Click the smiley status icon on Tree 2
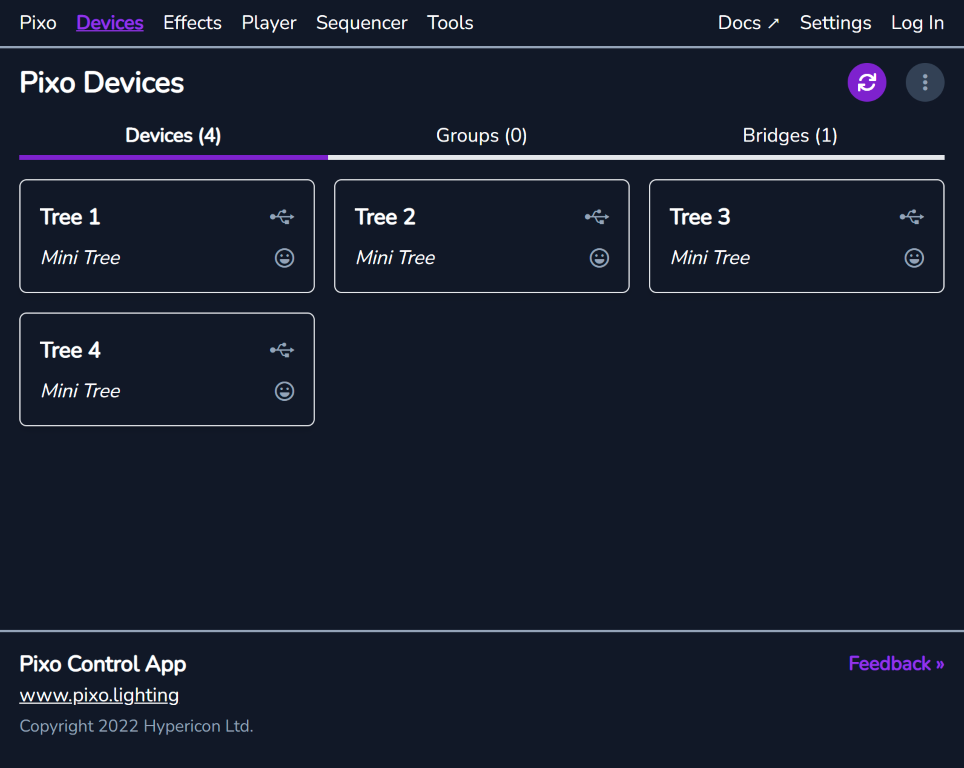The image size is (964, 768). pos(599,257)
